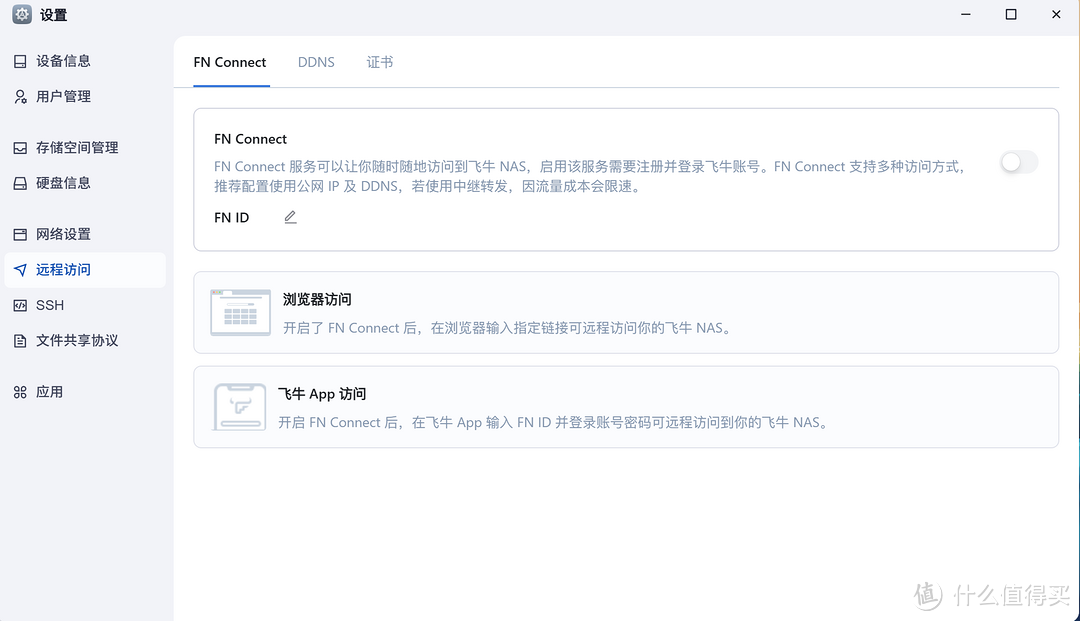Open 网络设置 using its sidebar icon
1080x621 pixels.
20,234
